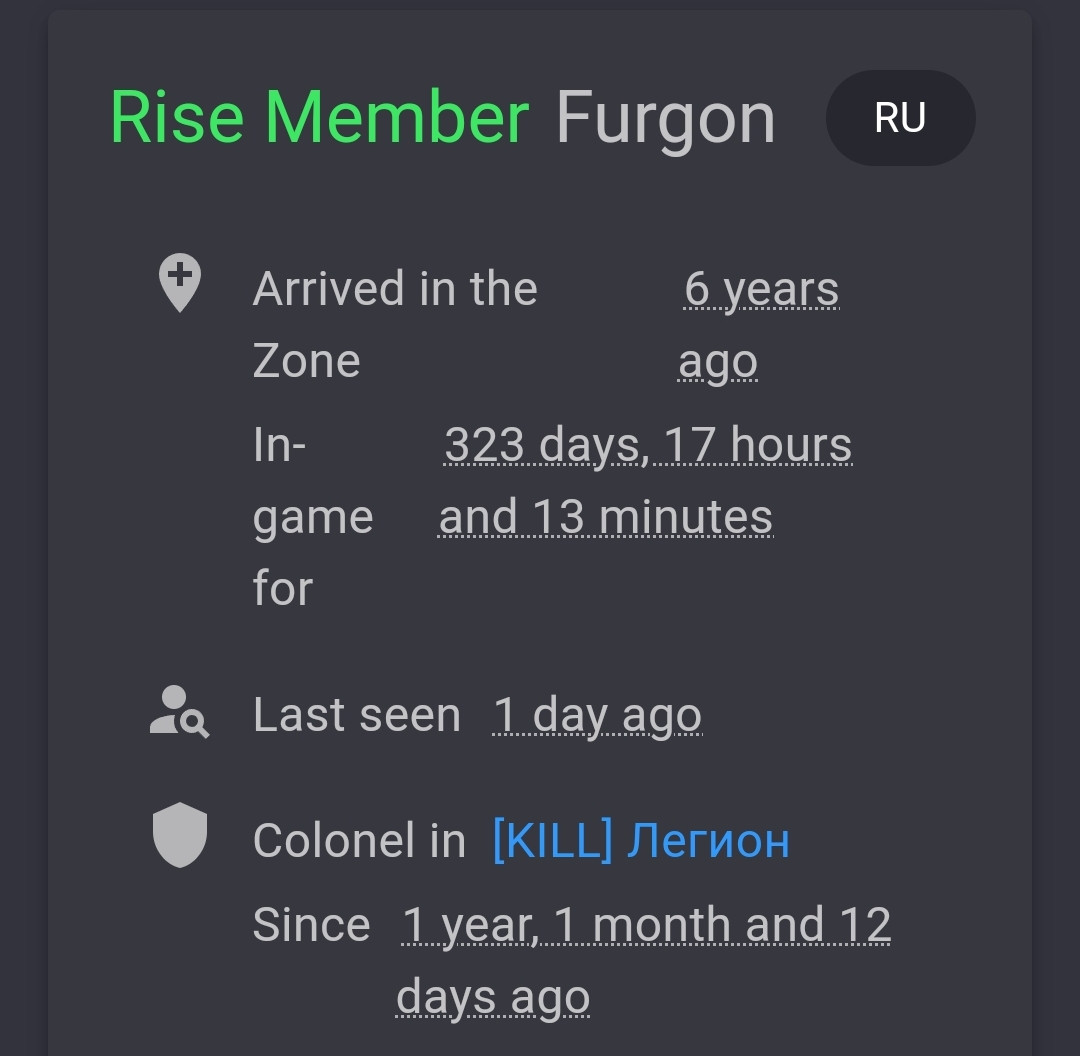Viewport: 1080px width, 1056px height.
Task: Click the shield clan icon
Action: 180,835
